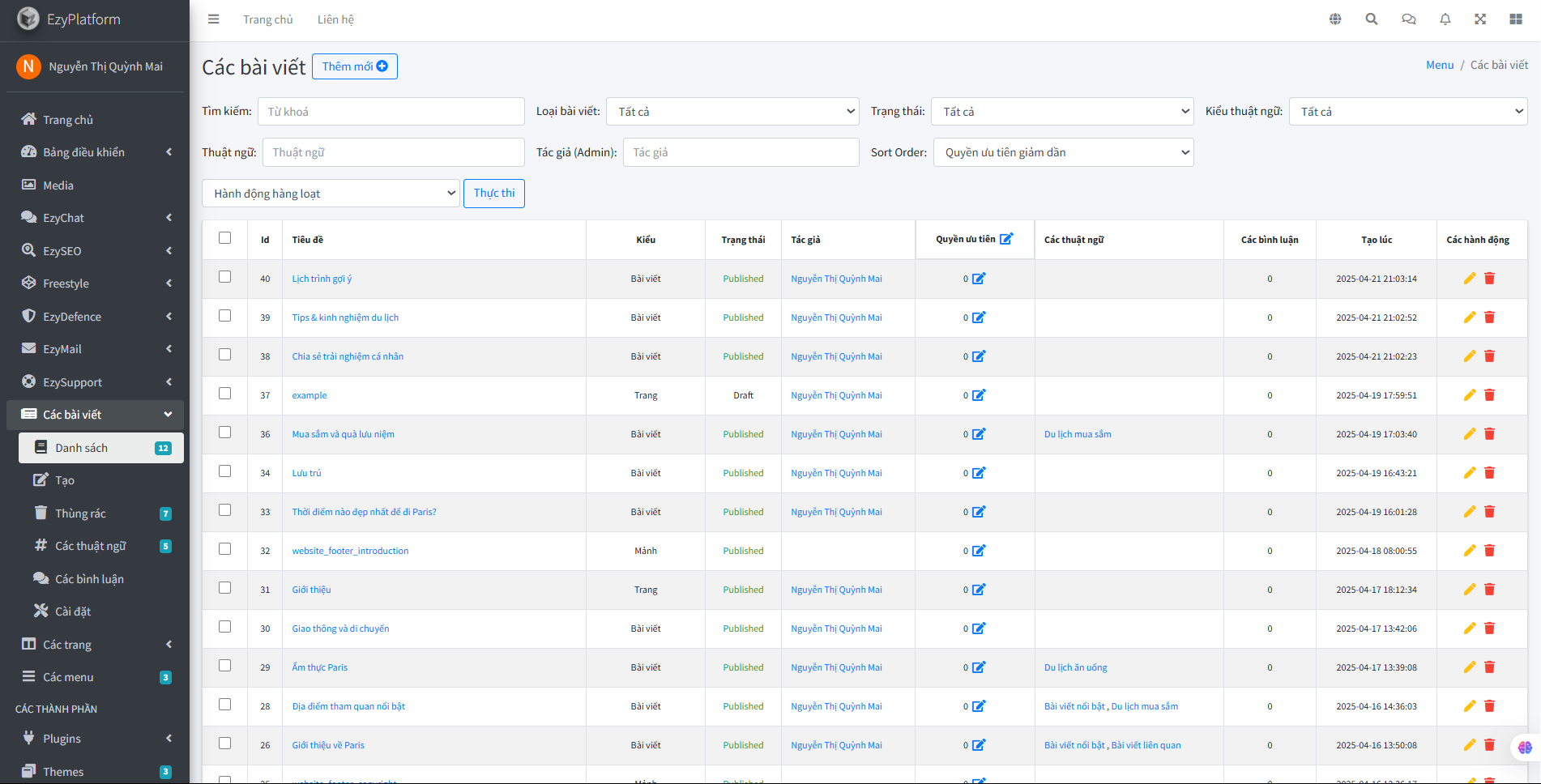1541x784 pixels.
Task: Open the Sort Order dropdown
Action: (x=1063, y=152)
